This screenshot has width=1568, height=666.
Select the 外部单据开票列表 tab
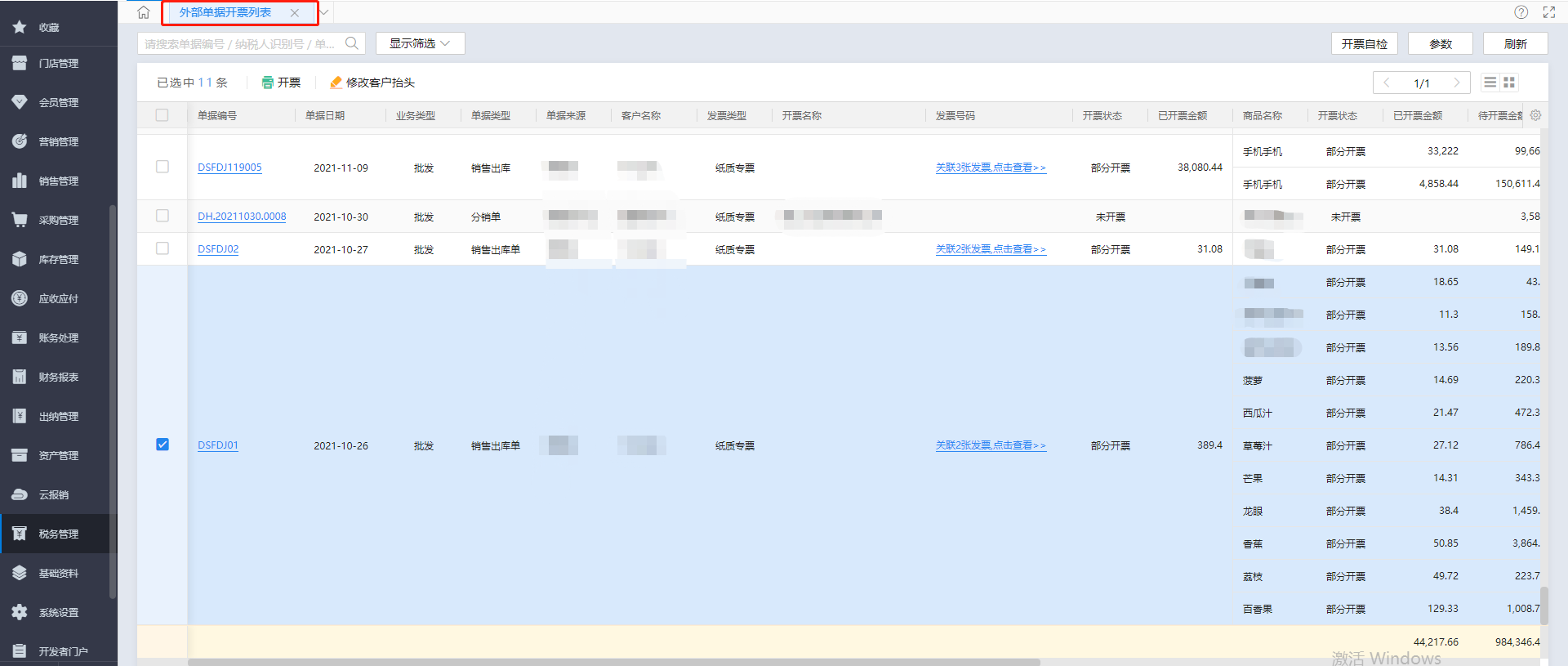(225, 12)
